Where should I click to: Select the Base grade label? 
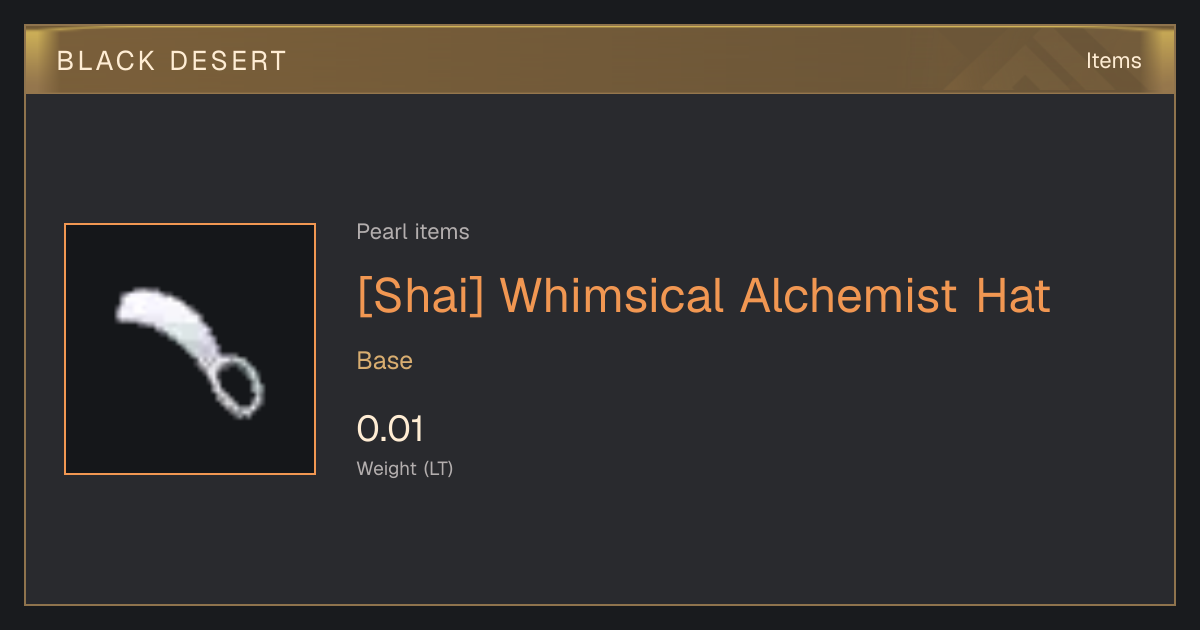coord(385,361)
